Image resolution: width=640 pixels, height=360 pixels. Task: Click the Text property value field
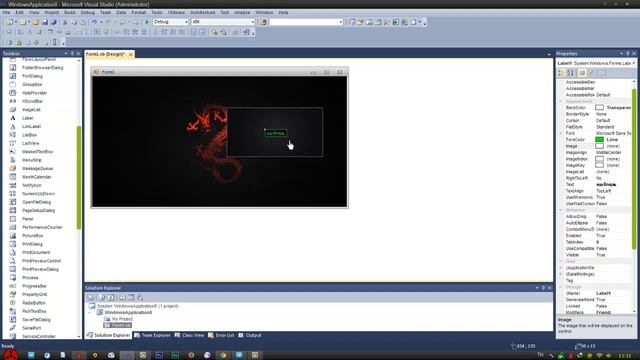pyautogui.click(x=613, y=184)
